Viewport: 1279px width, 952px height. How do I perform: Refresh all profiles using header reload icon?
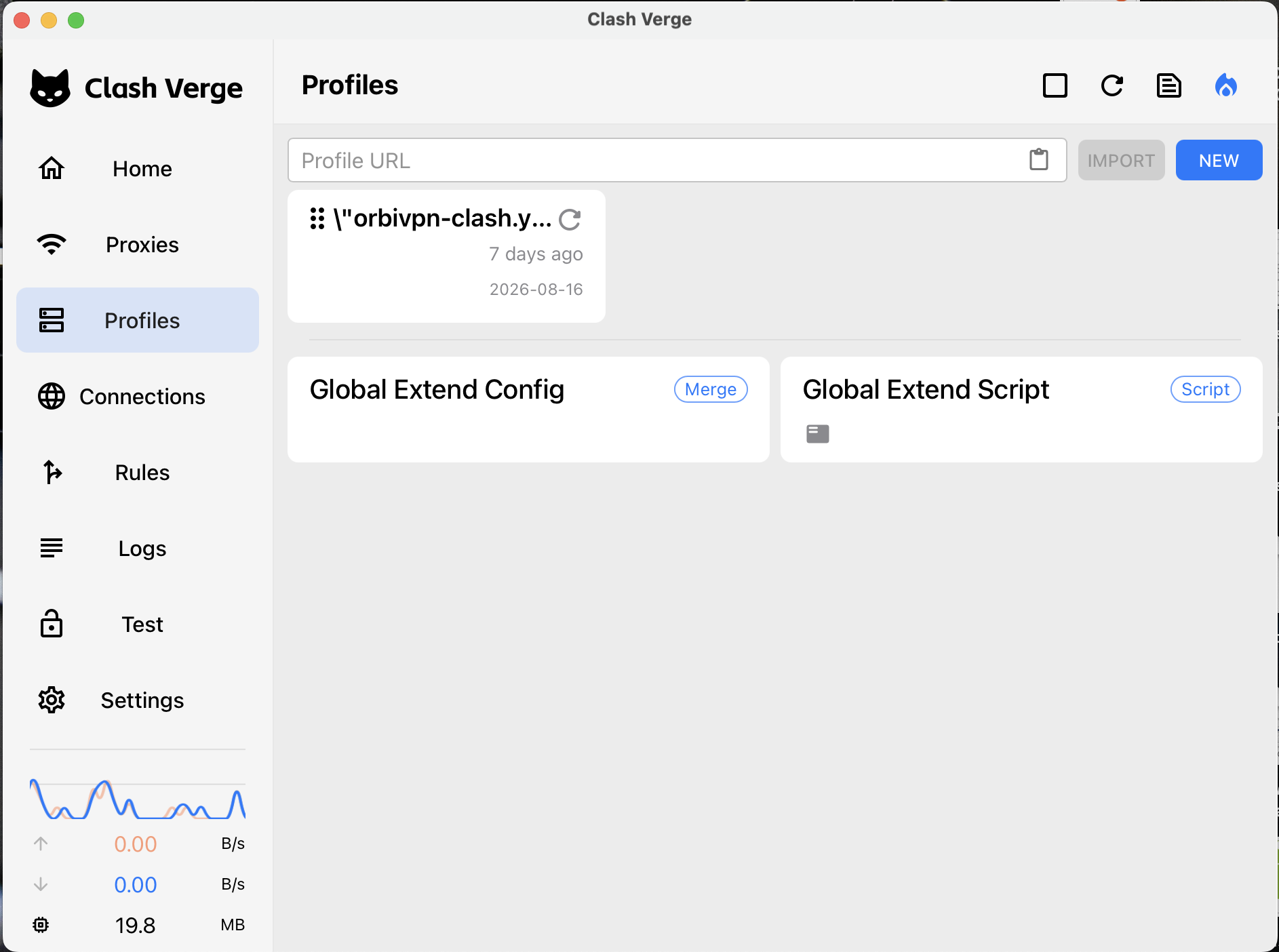(x=1112, y=86)
